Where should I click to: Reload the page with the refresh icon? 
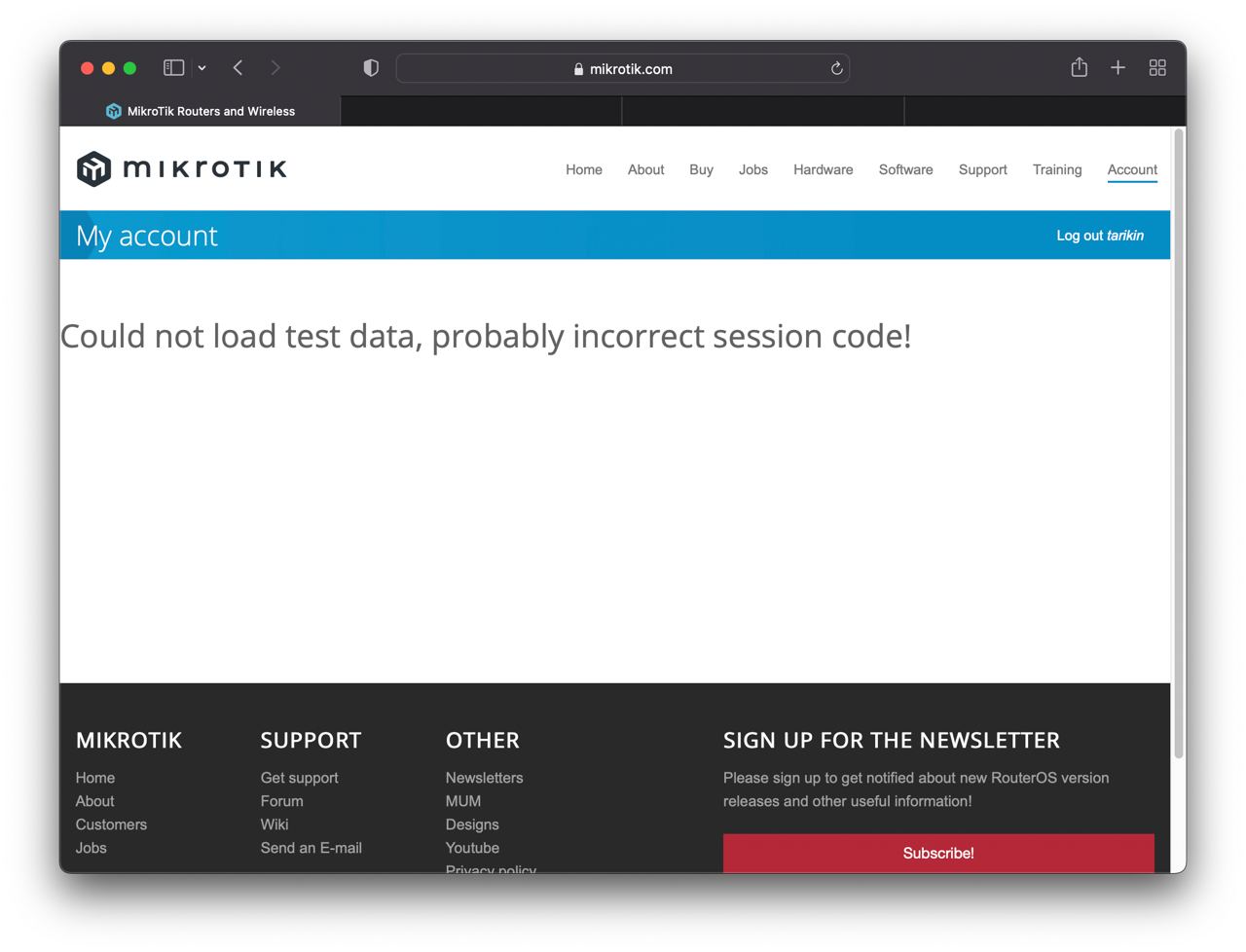pyautogui.click(x=836, y=68)
